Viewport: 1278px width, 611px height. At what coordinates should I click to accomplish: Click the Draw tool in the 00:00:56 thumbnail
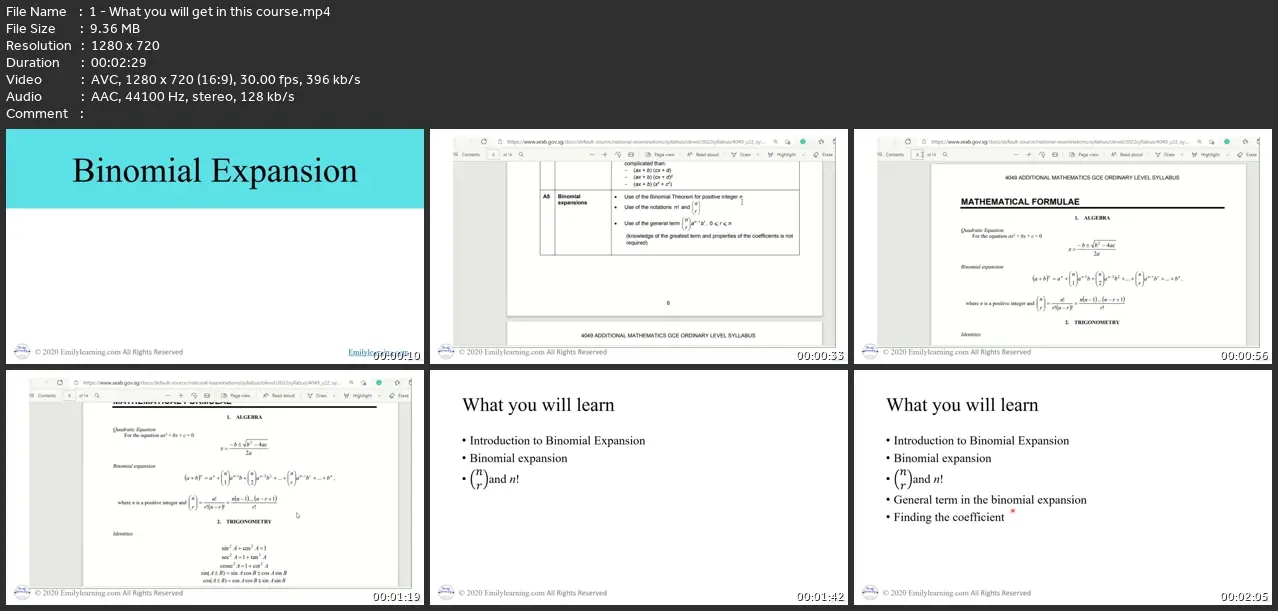(x=1164, y=154)
